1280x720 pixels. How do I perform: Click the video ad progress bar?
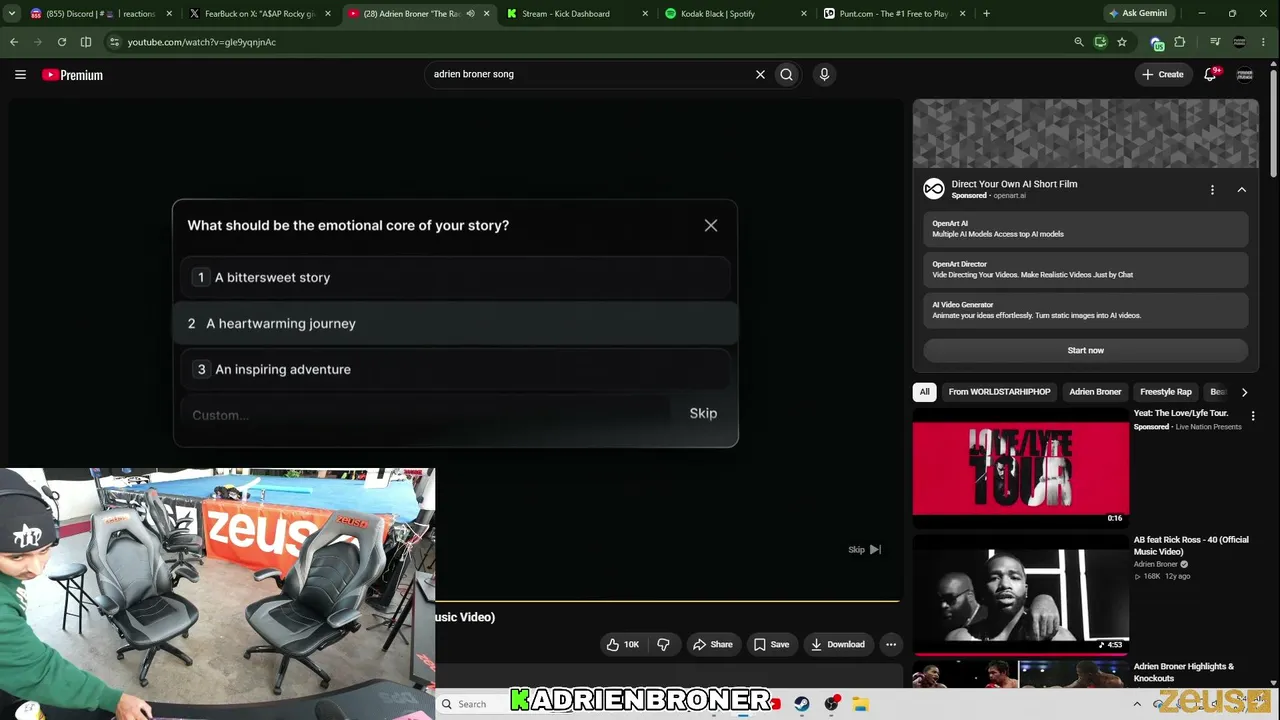click(667, 602)
